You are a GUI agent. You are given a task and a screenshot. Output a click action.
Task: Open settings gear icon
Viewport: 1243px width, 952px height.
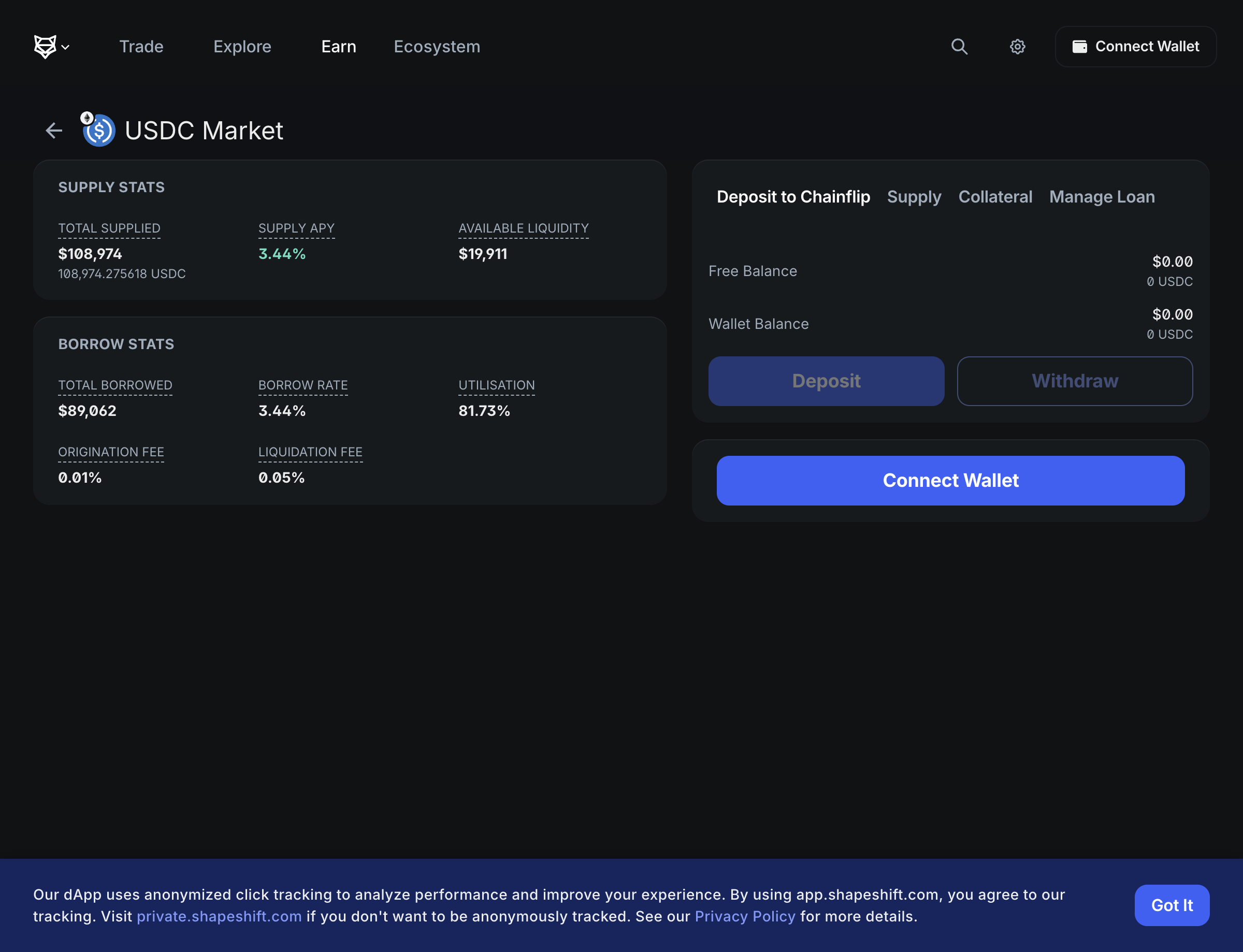(1018, 47)
